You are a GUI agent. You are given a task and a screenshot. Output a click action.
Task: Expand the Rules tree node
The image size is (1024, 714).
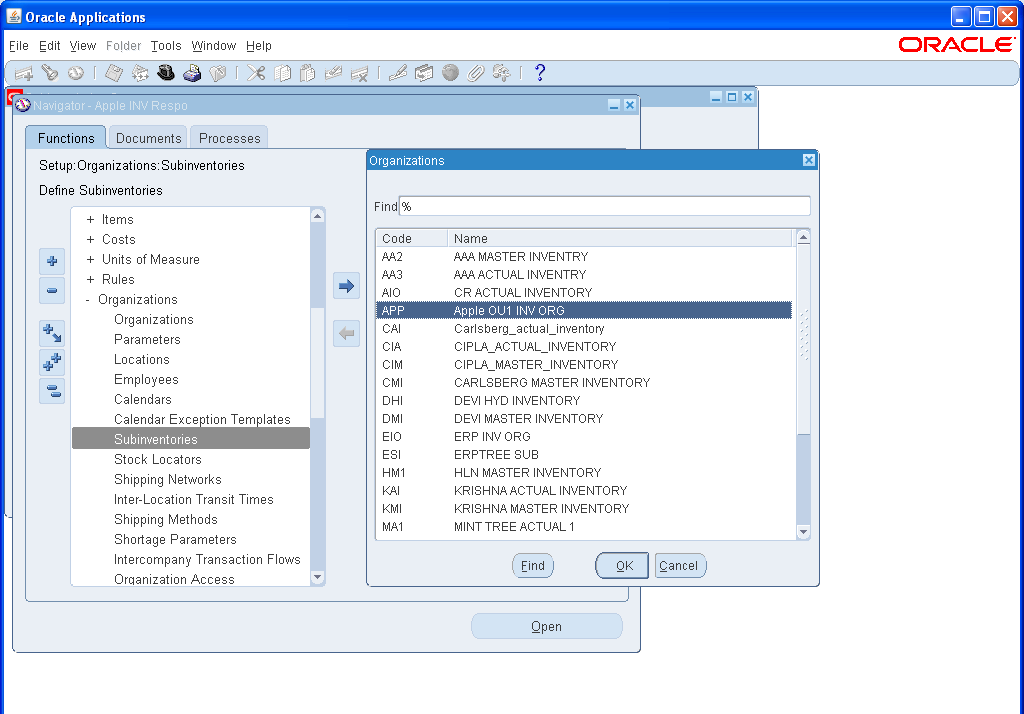(x=90, y=280)
